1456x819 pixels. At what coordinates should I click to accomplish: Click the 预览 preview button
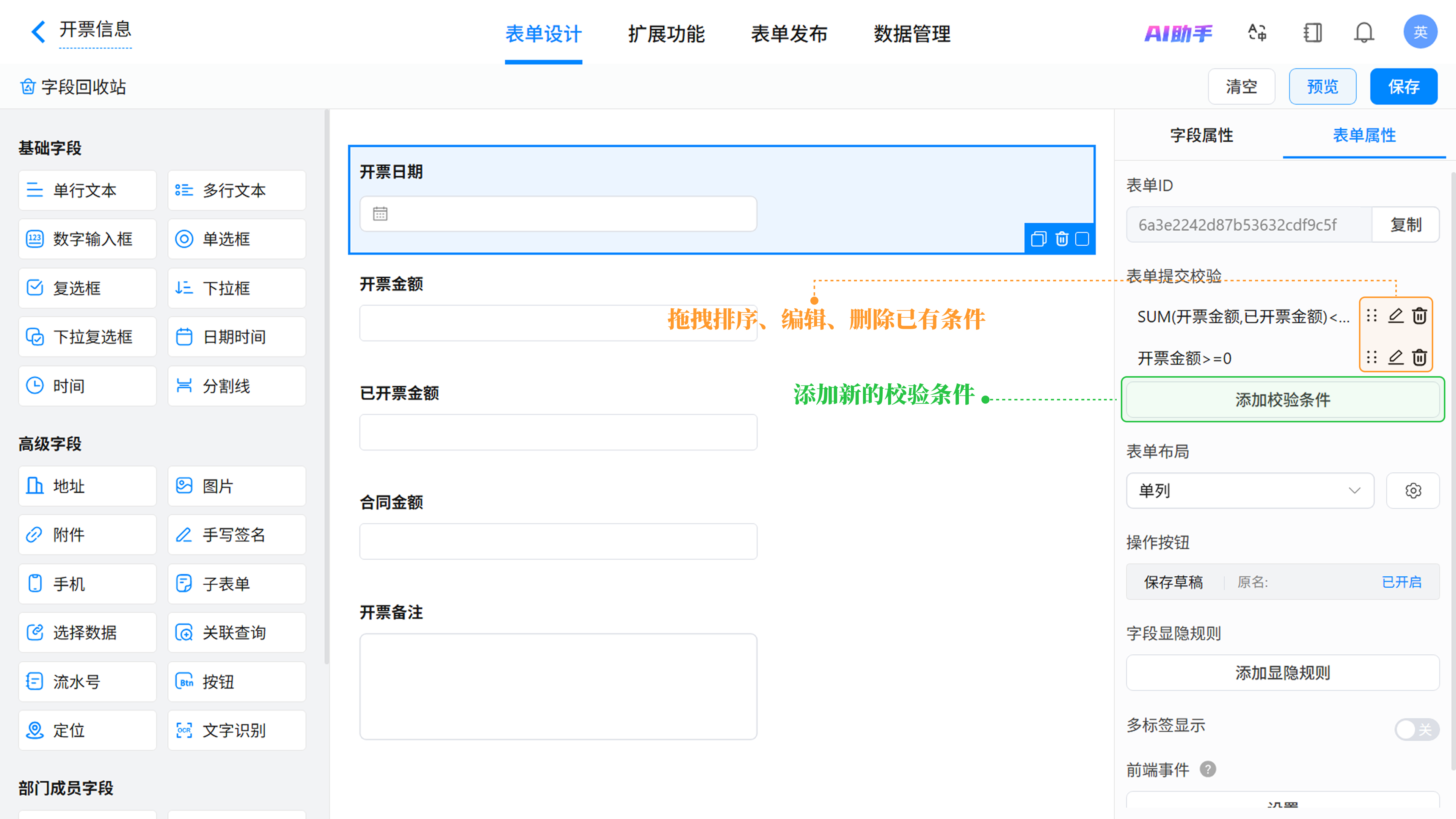coord(1323,86)
